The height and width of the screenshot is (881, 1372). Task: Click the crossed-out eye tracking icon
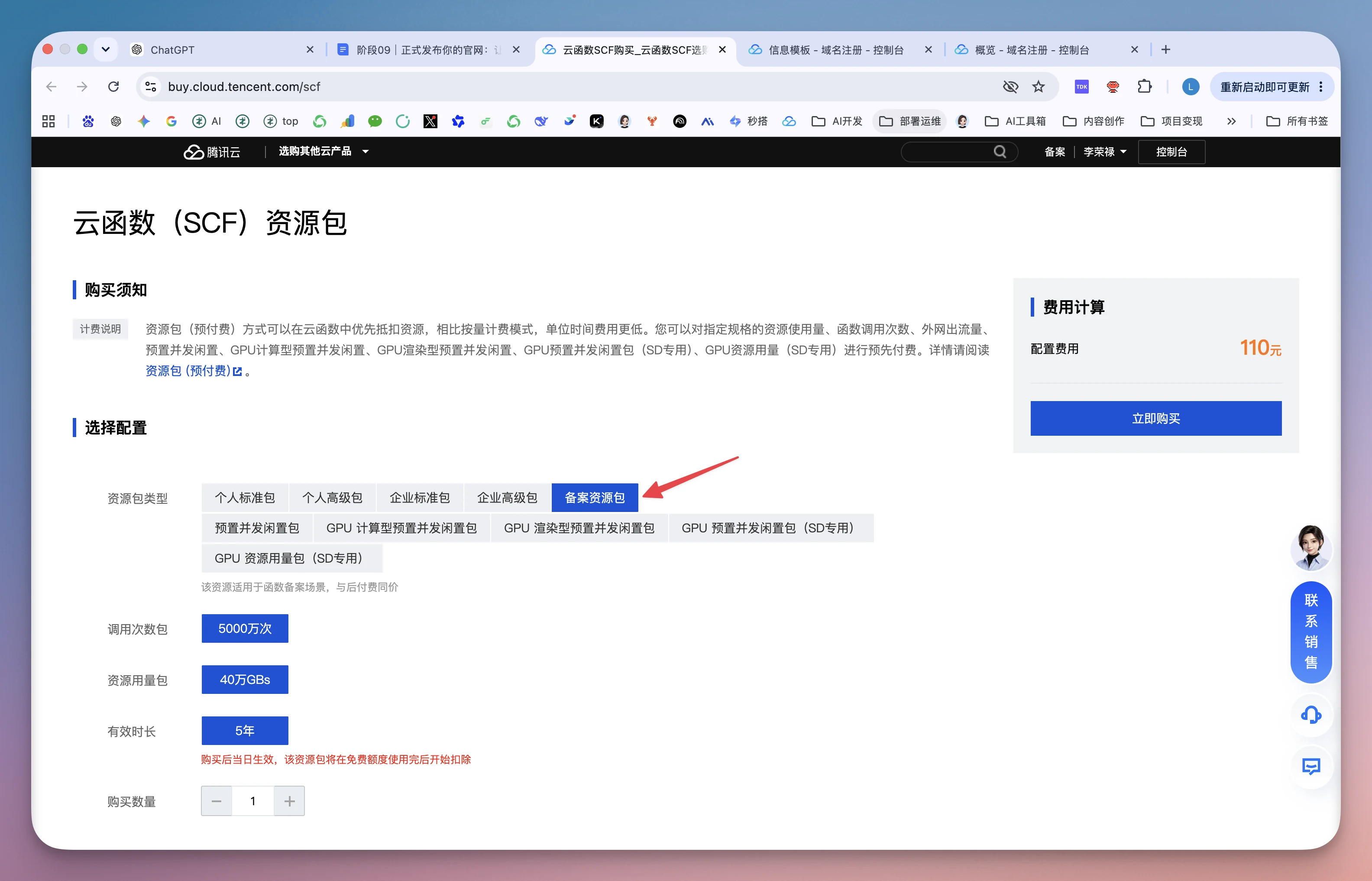(1010, 86)
